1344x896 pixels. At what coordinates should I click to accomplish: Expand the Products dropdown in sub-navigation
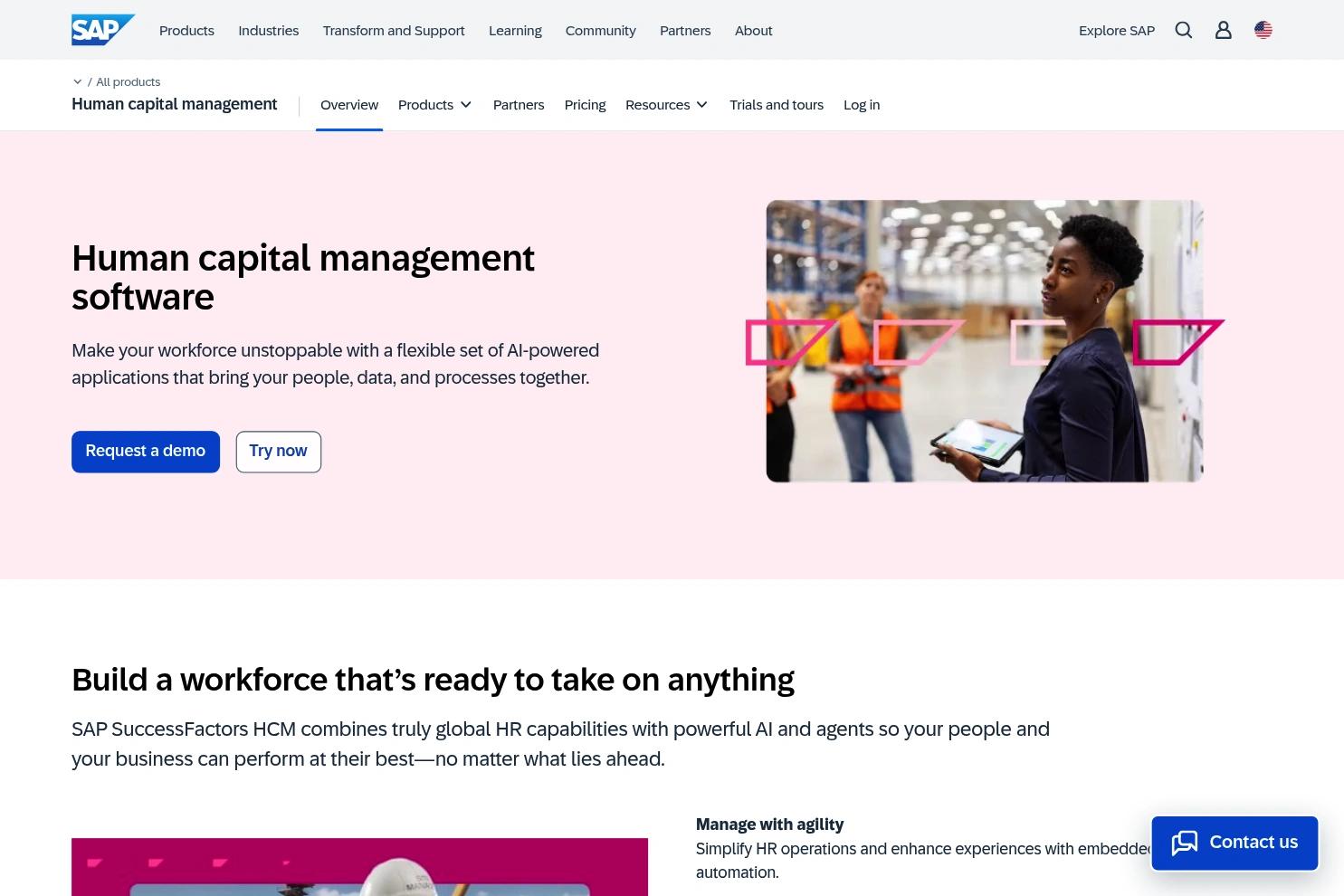pyautogui.click(x=435, y=105)
